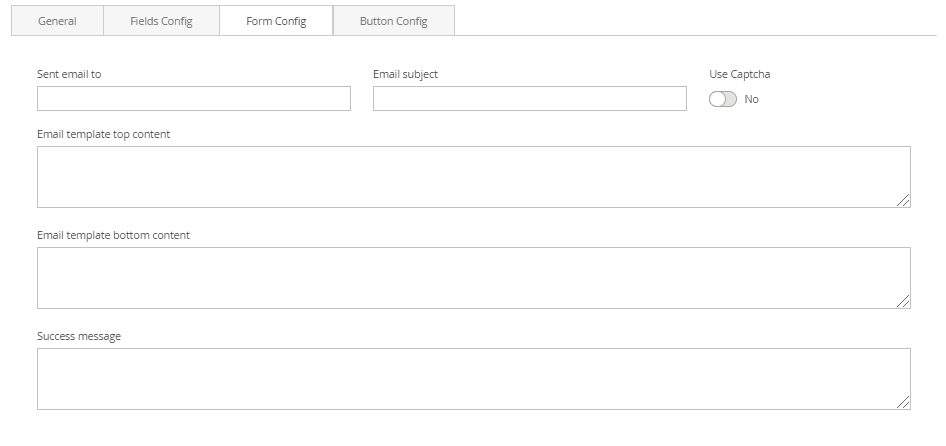
Task: Click the bottom content textarea resize grip
Action: point(903,302)
